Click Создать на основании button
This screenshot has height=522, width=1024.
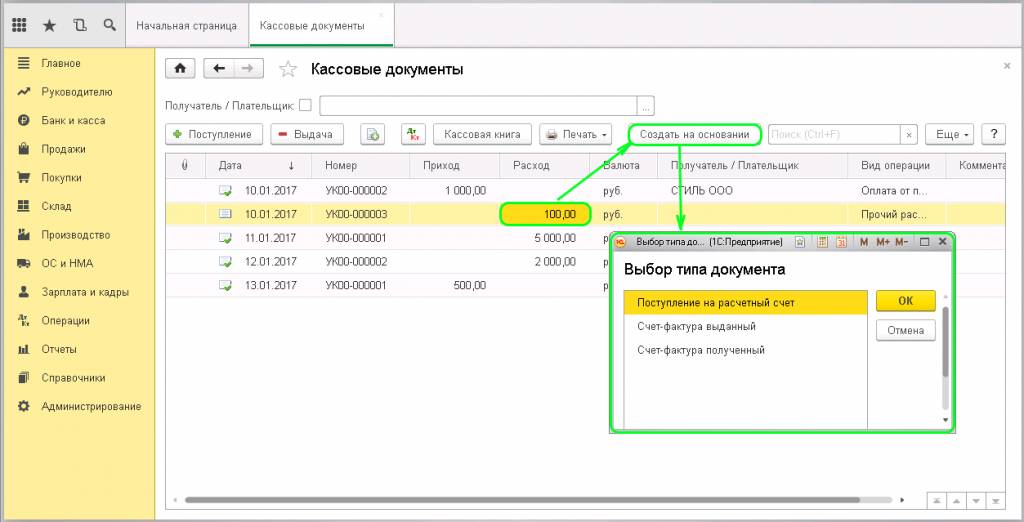[x=695, y=135]
